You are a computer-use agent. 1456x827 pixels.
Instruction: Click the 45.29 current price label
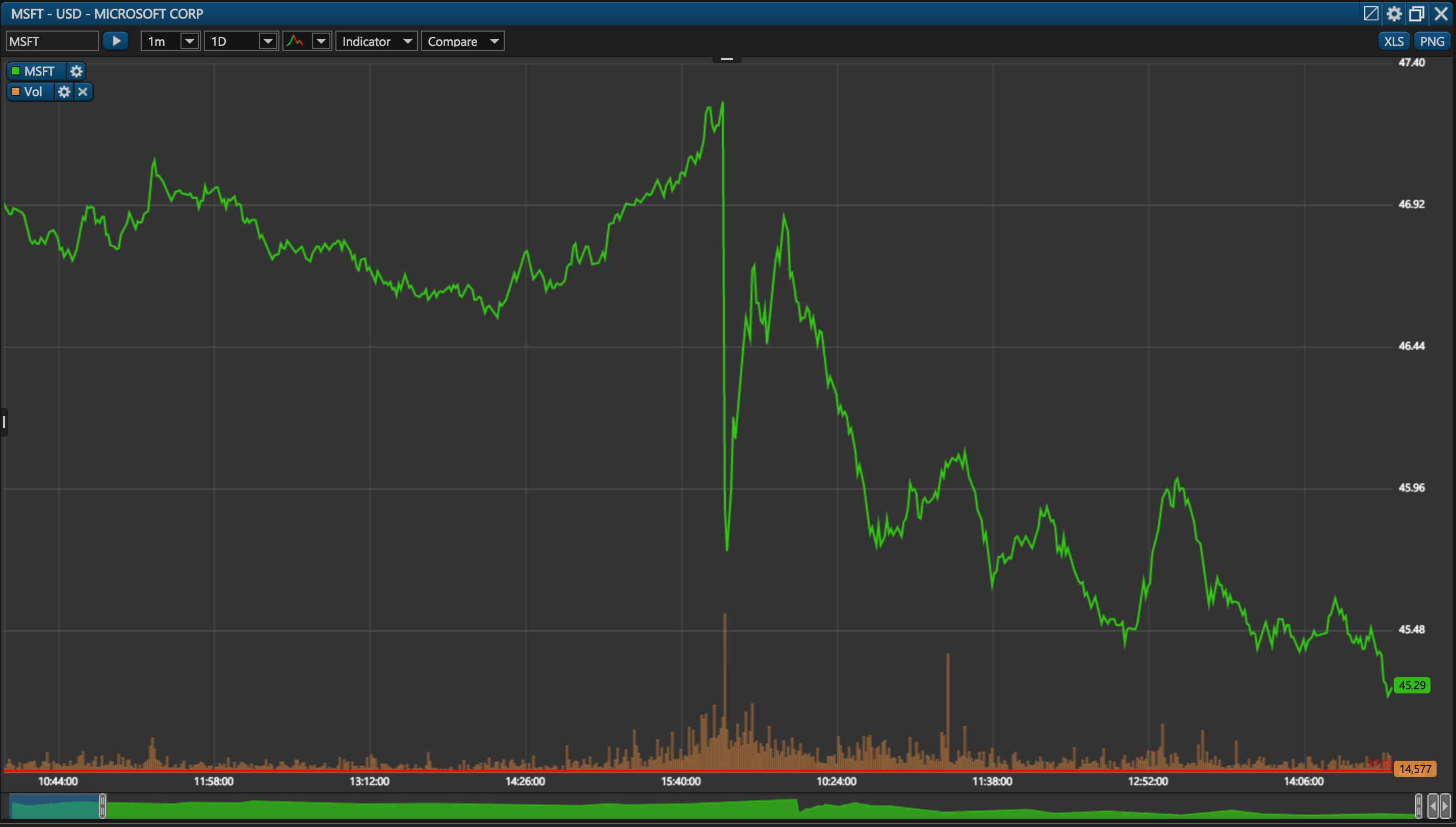[x=1412, y=685]
